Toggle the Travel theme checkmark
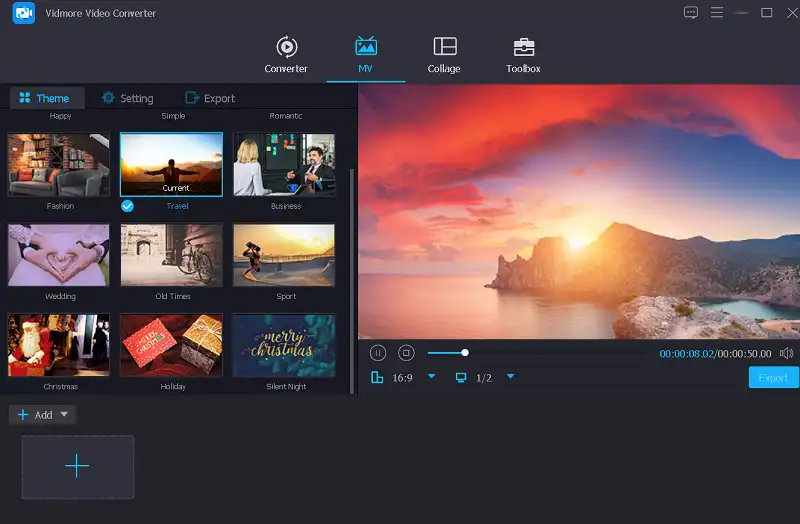The width and height of the screenshot is (800, 524). pos(128,206)
